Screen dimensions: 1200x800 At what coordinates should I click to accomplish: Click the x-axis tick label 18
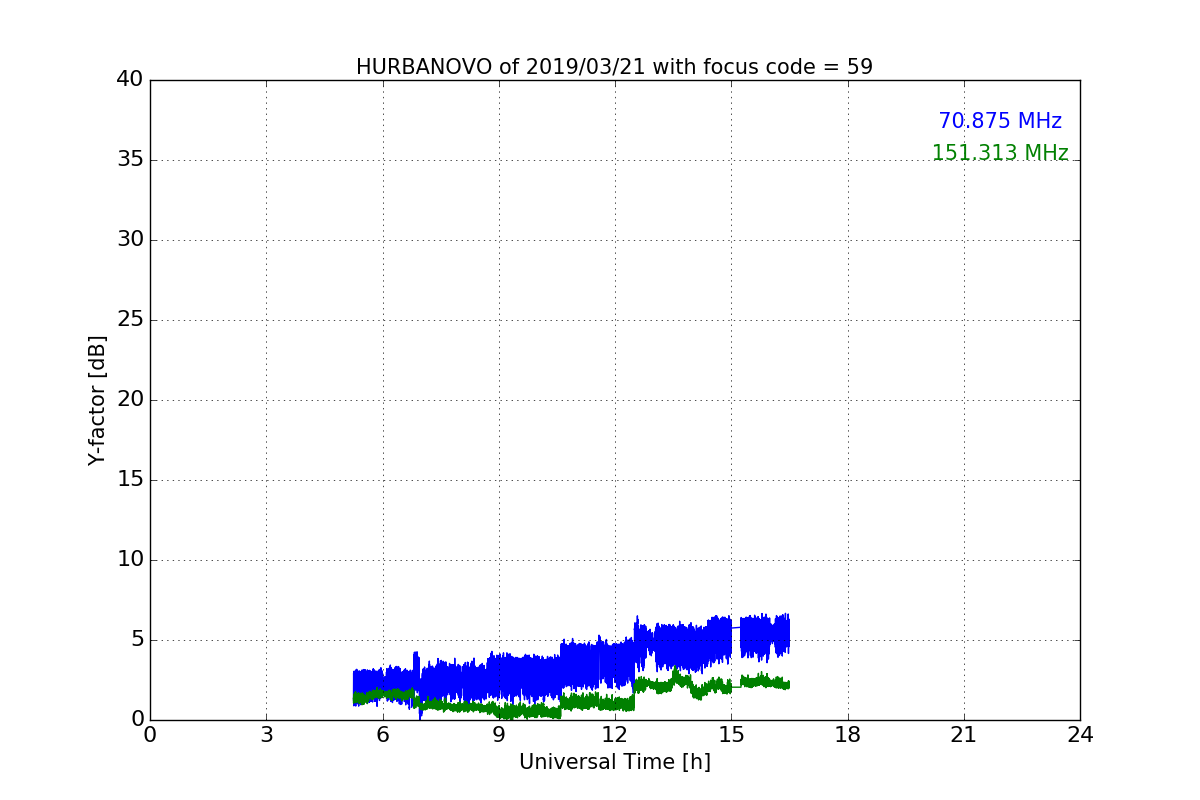click(x=848, y=735)
